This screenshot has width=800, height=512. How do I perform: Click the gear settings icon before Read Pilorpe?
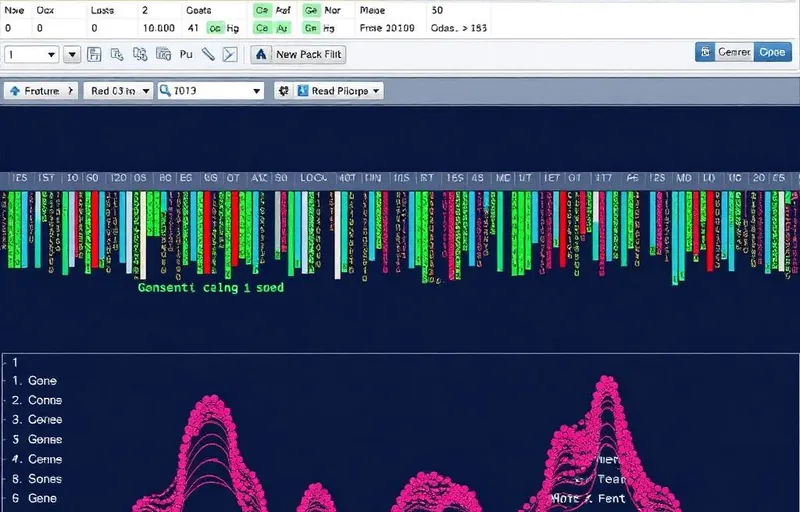pos(284,91)
